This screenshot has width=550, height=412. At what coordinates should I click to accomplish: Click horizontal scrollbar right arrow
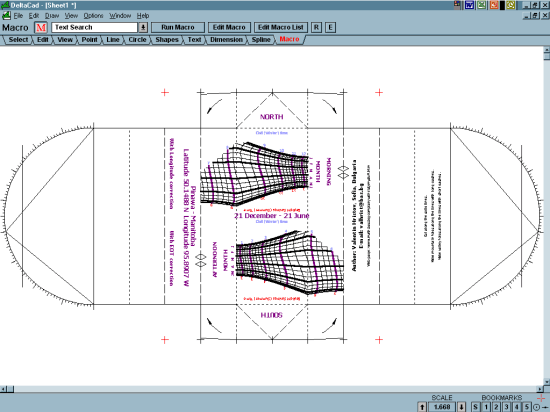coord(540,389)
